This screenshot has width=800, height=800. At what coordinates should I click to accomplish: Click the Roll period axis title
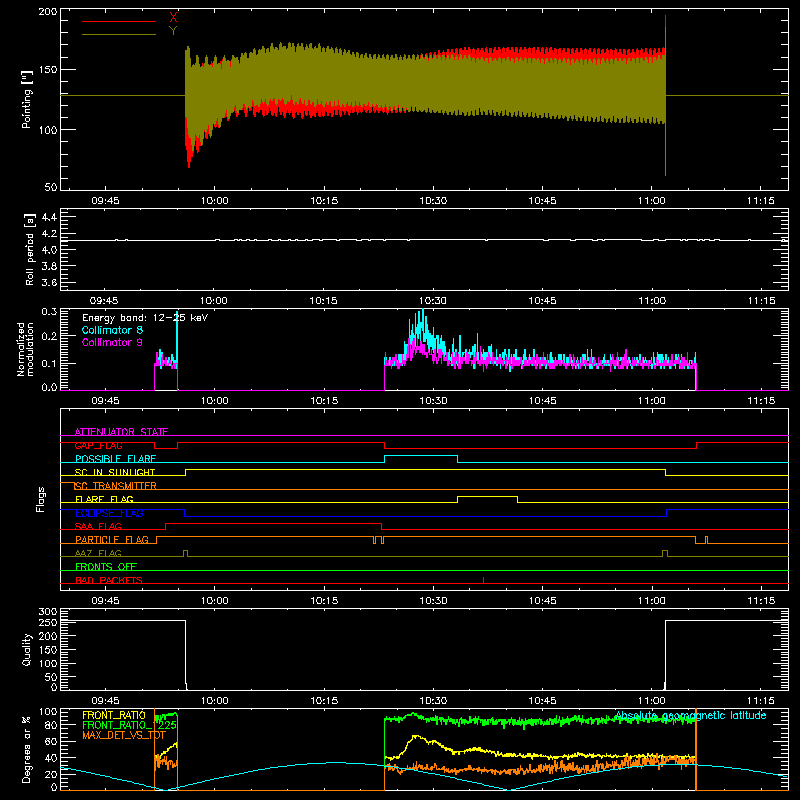pyautogui.click(x=30, y=249)
